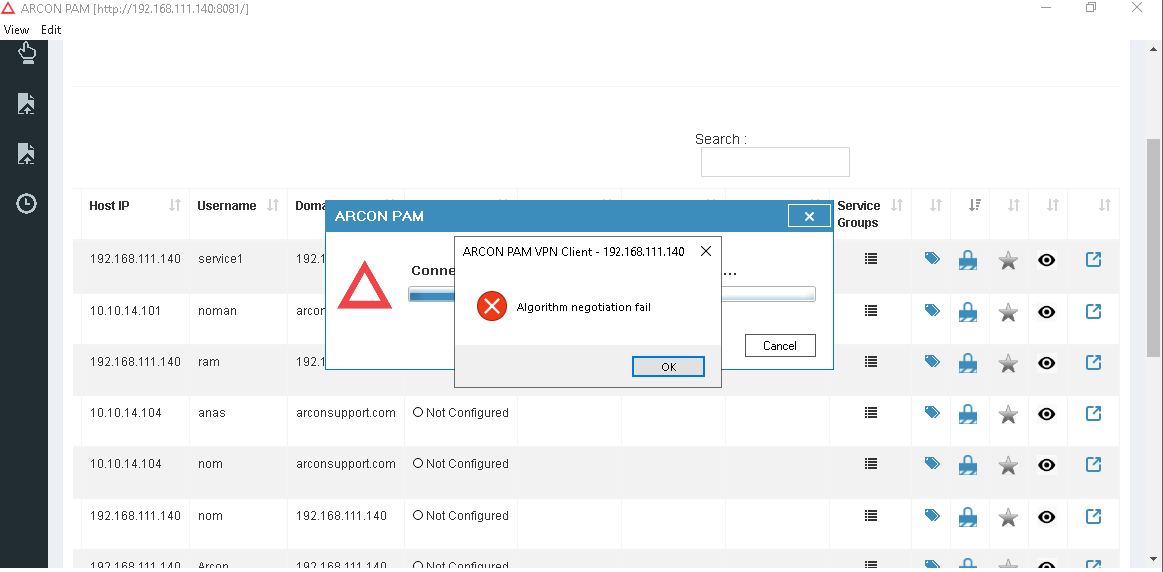This screenshot has width=1163, height=572.
Task: Open external connection for noman row
Action: pos(1093,311)
